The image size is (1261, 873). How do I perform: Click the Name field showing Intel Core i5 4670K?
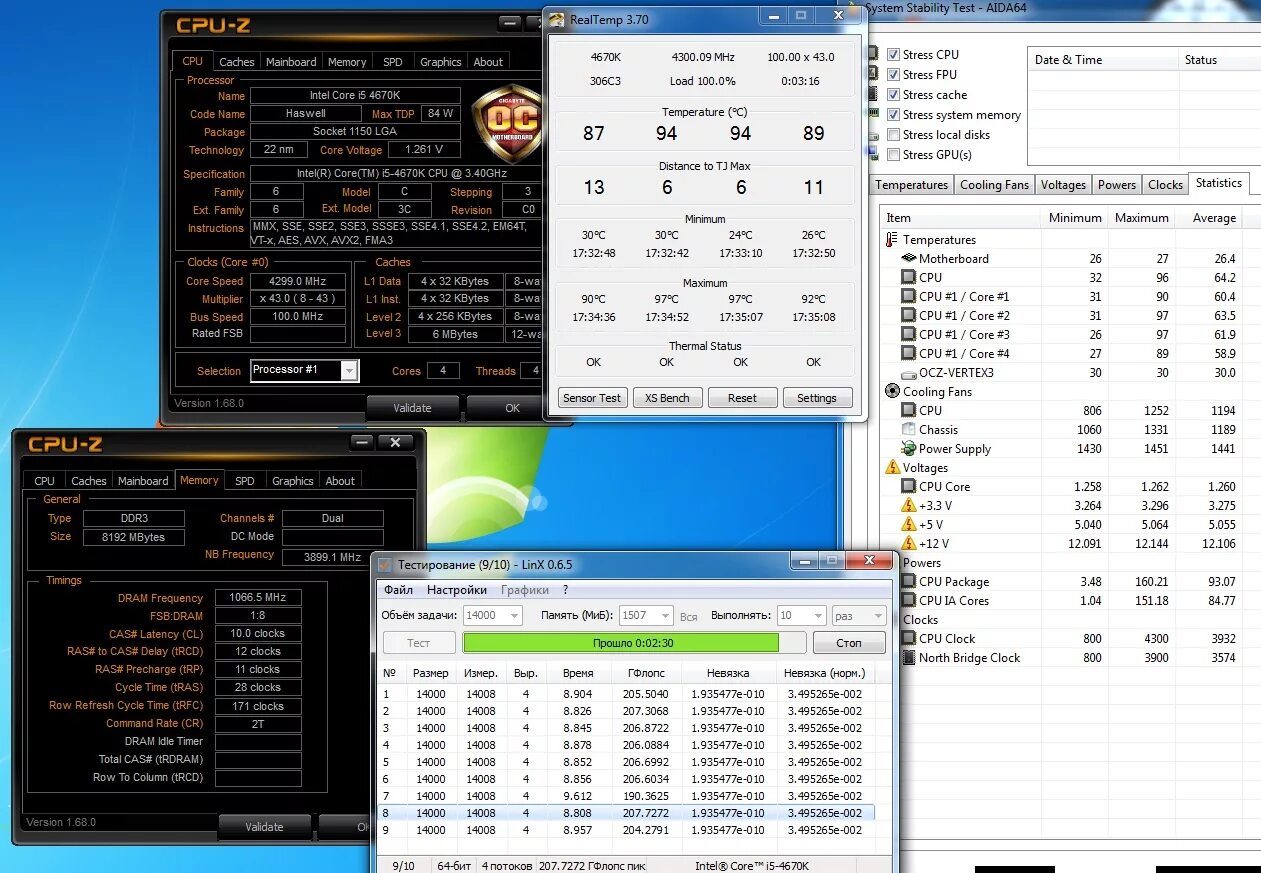click(x=355, y=96)
